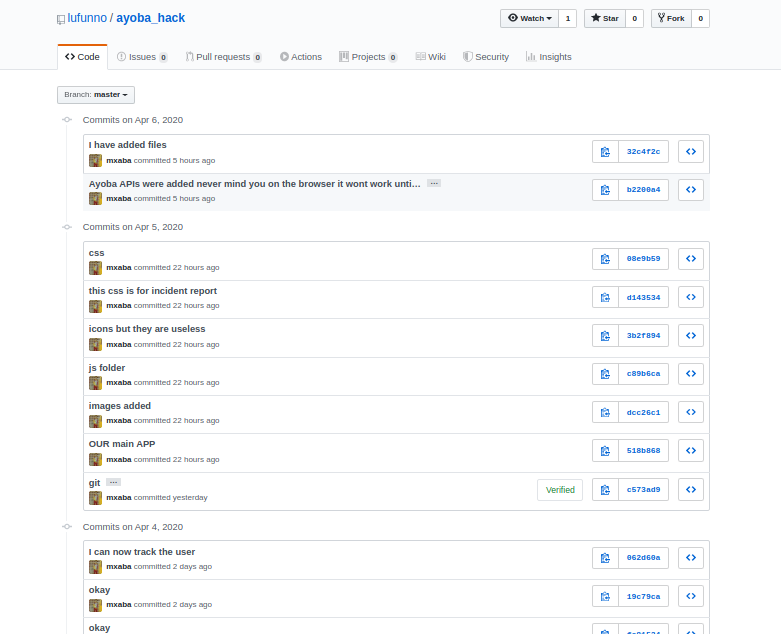
Task: Star the ayoba_hack repository
Action: (x=605, y=18)
